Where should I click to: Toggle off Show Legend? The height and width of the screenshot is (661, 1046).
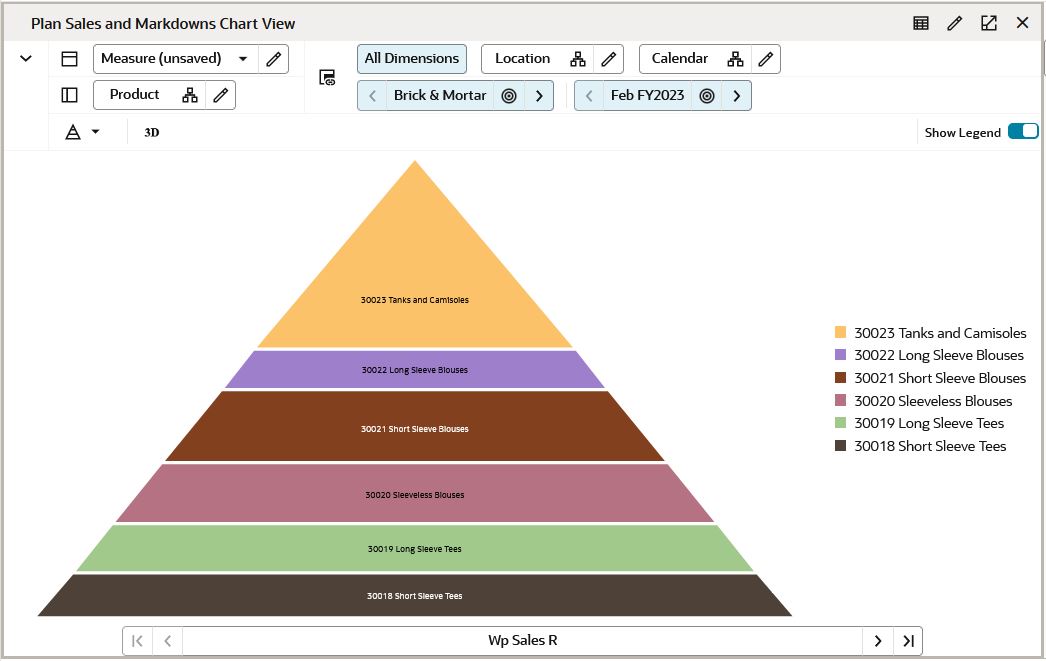(x=1024, y=131)
